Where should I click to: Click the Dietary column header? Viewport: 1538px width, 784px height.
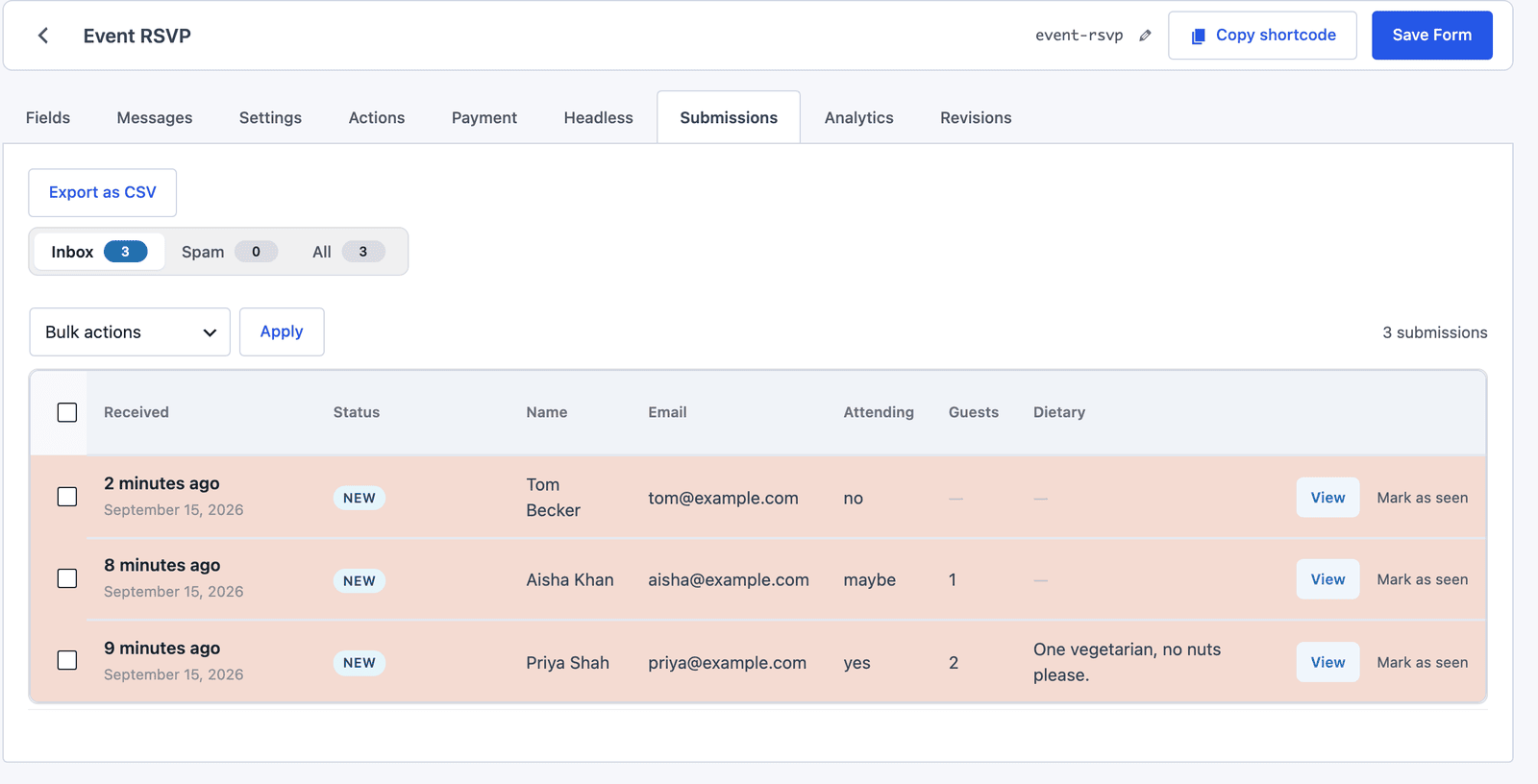click(1059, 412)
